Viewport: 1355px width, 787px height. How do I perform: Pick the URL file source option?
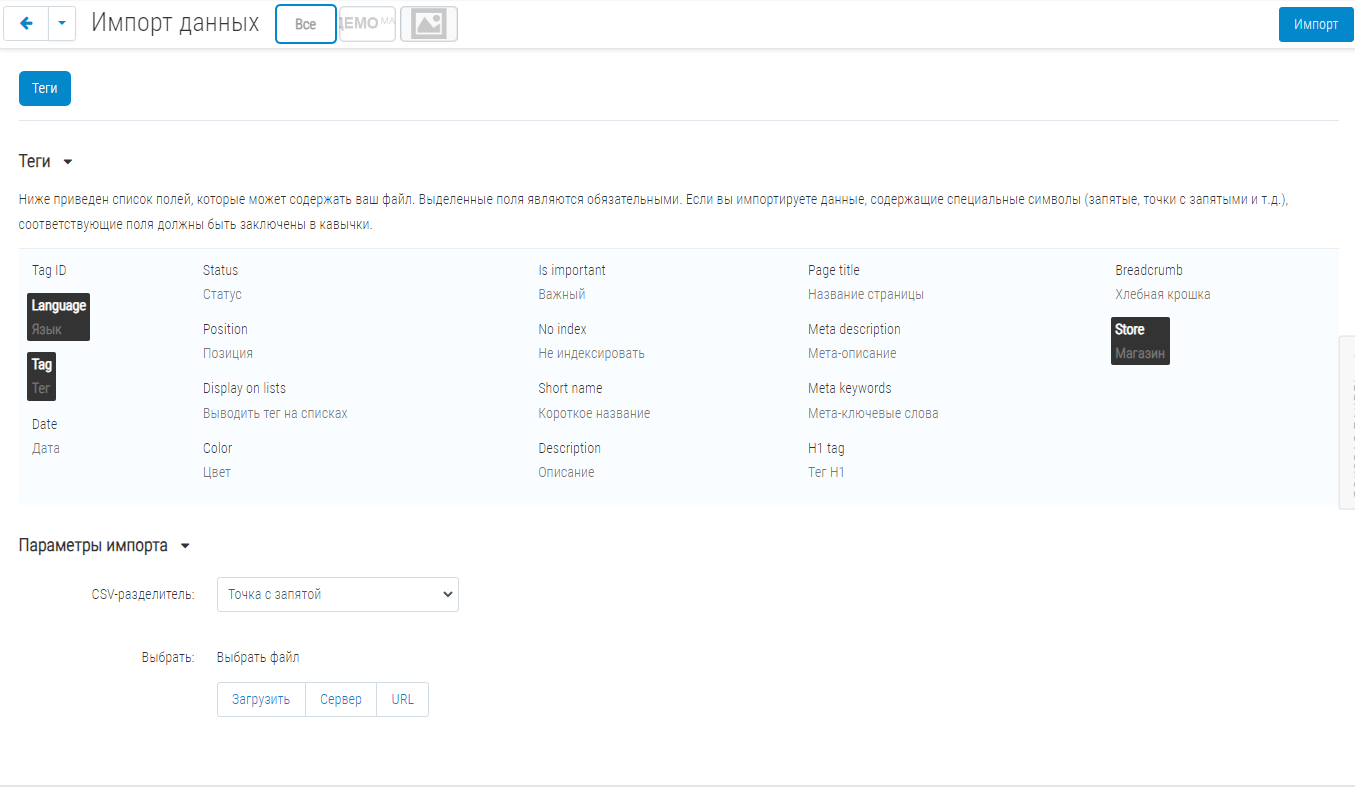click(403, 699)
